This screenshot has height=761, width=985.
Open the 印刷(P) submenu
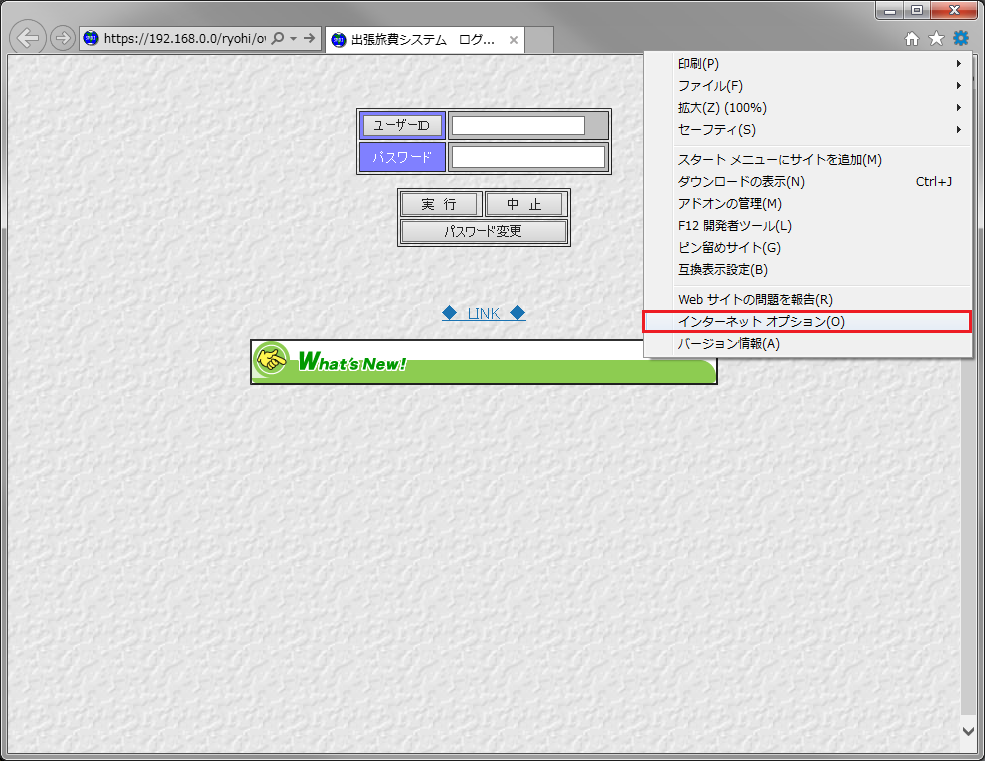807,63
